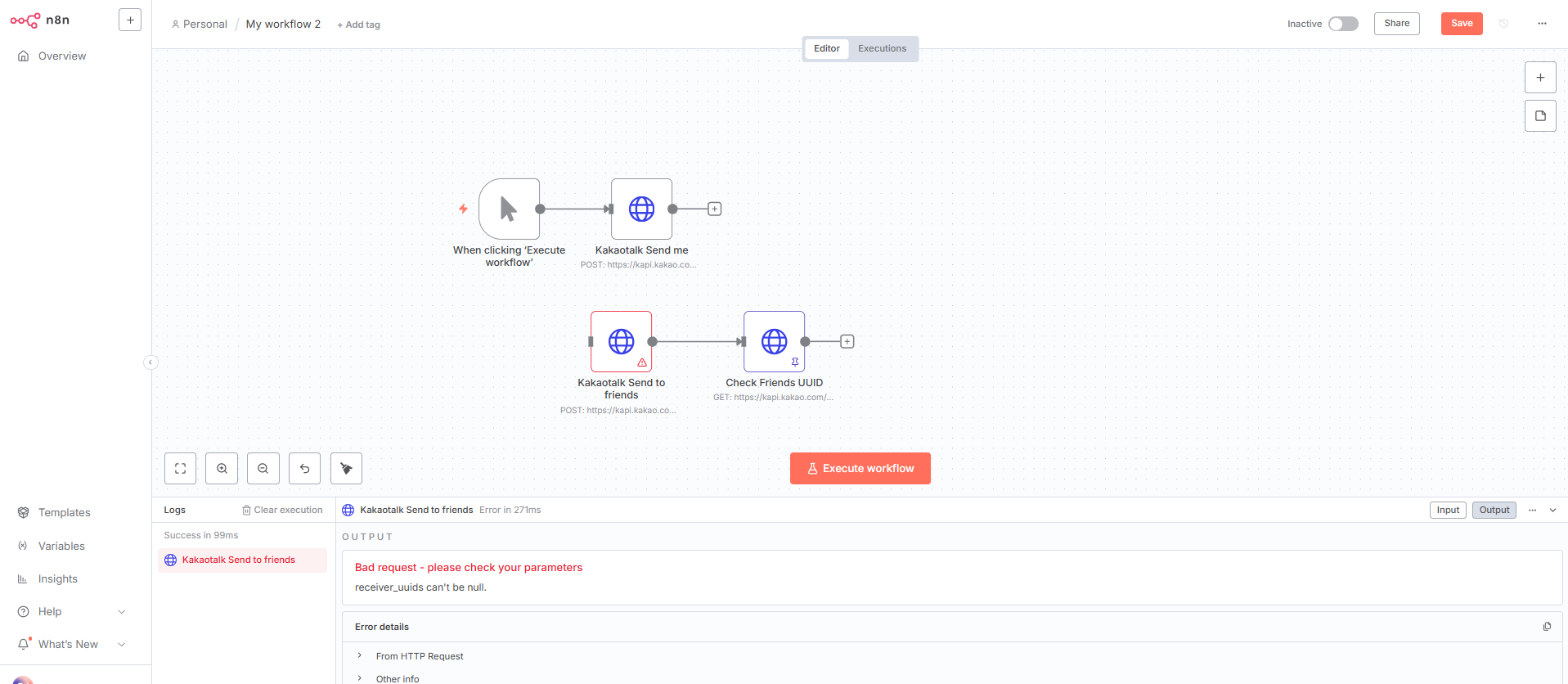Zoom out on the canvas

263,469
